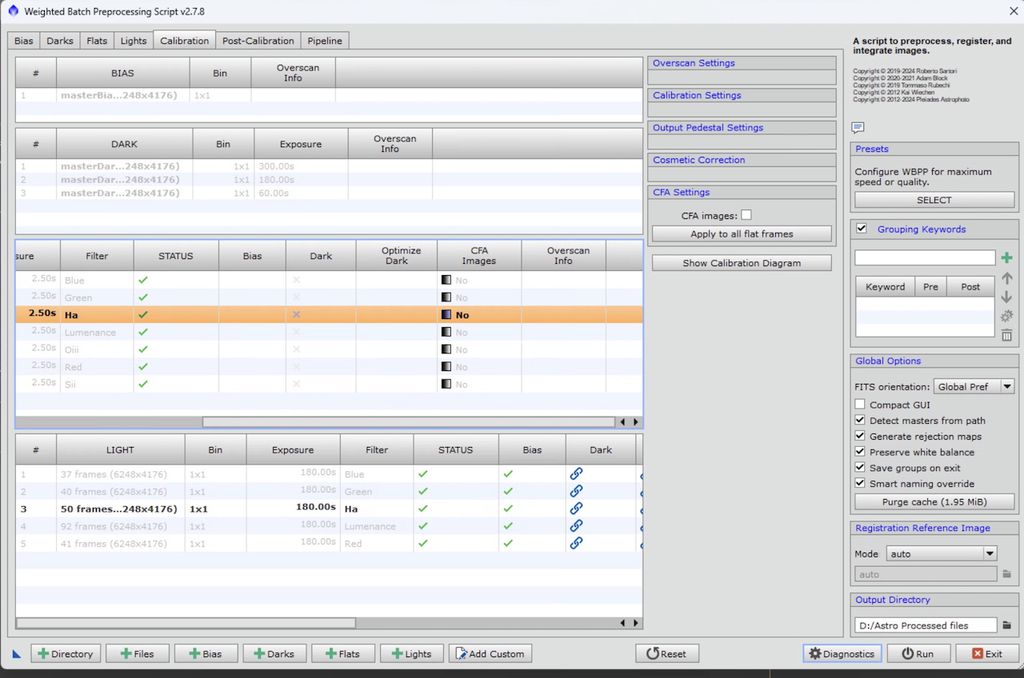Screen dimensions: 1024x678
Task: Click Show Calibration Diagram button
Action: pos(741,263)
